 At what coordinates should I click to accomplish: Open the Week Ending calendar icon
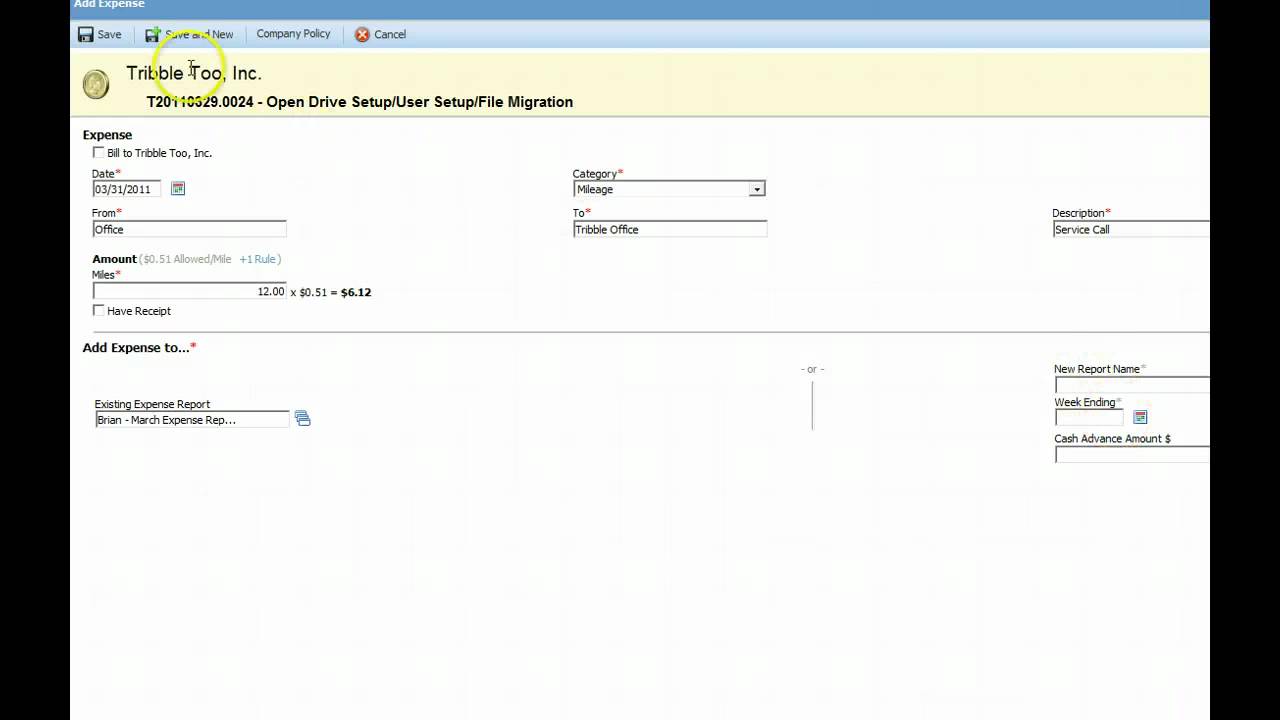1140,417
